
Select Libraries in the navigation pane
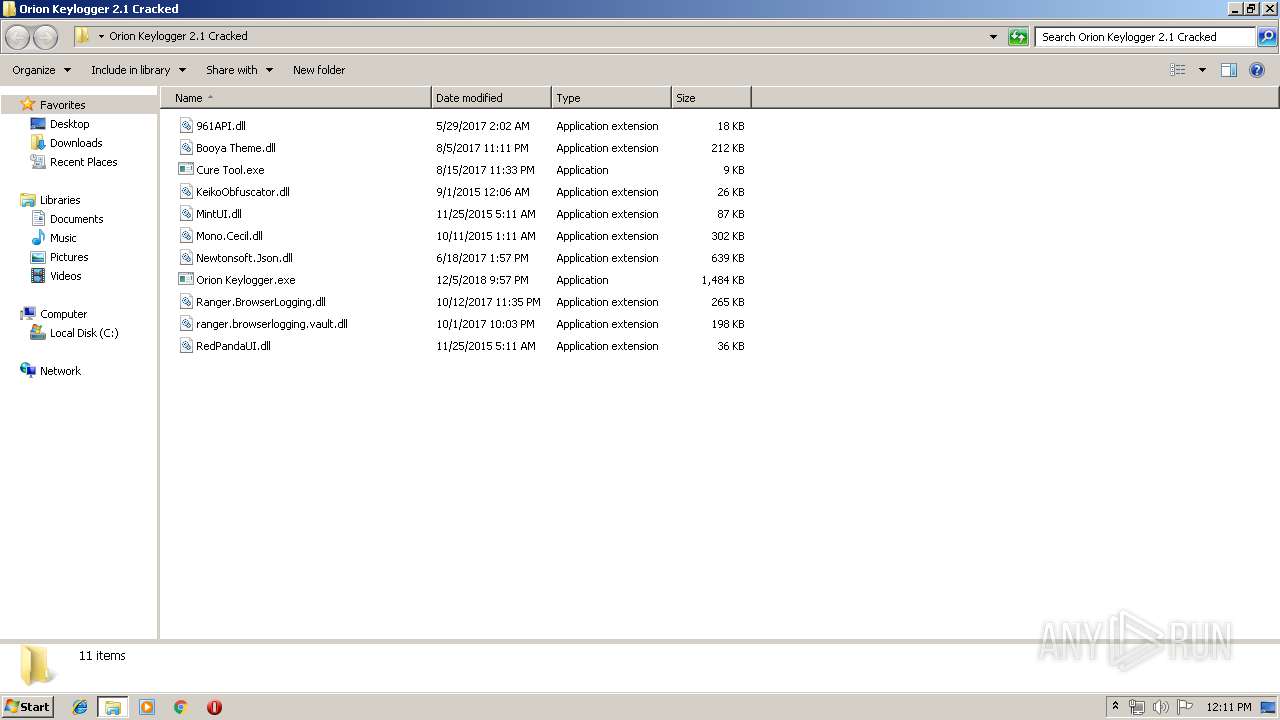click(60, 200)
